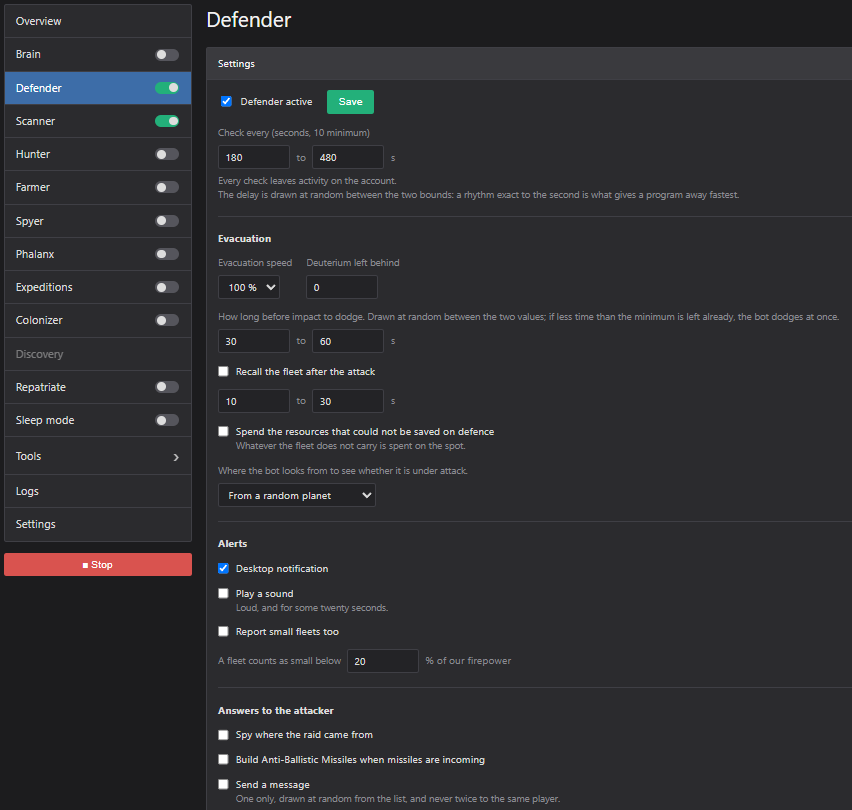Screen dimensions: 852x810
Task: Enable the Expeditions toggle
Action: pyautogui.click(x=167, y=287)
